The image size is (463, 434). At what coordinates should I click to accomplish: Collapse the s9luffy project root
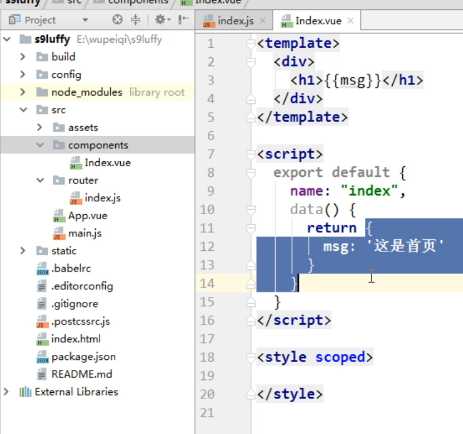(7, 39)
